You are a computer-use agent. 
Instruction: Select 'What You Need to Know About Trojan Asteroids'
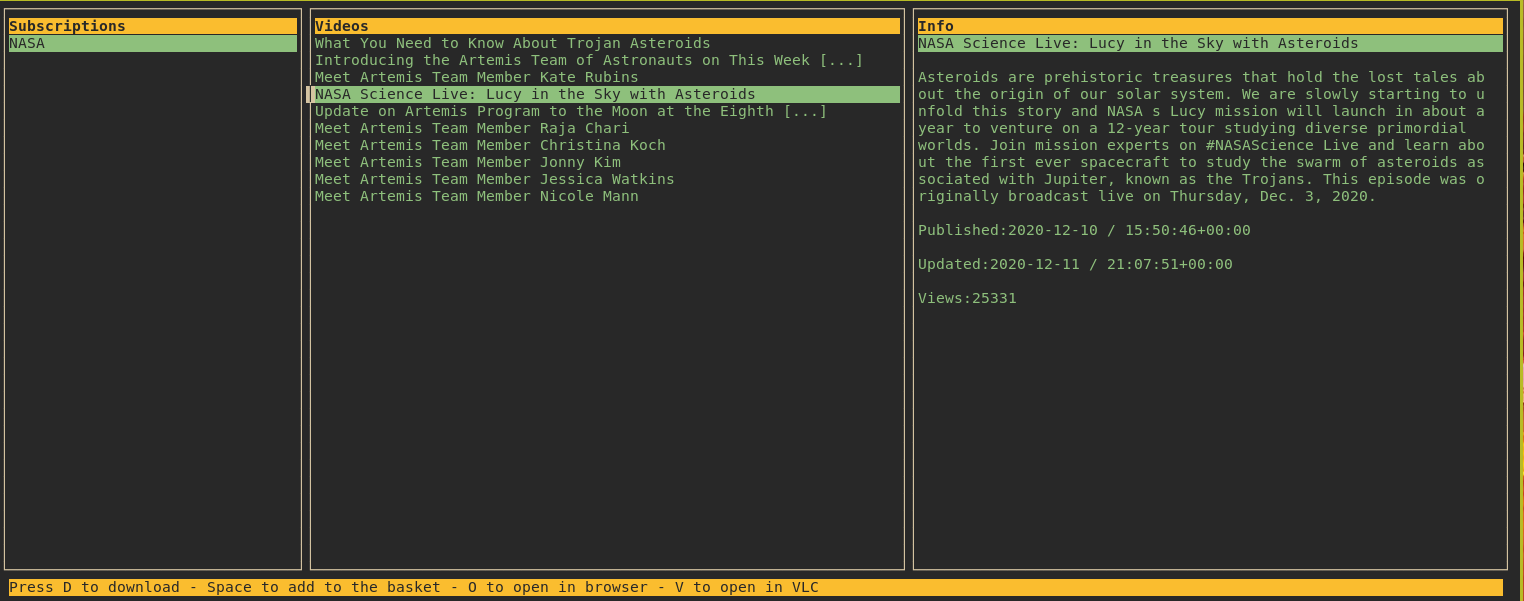pos(512,44)
